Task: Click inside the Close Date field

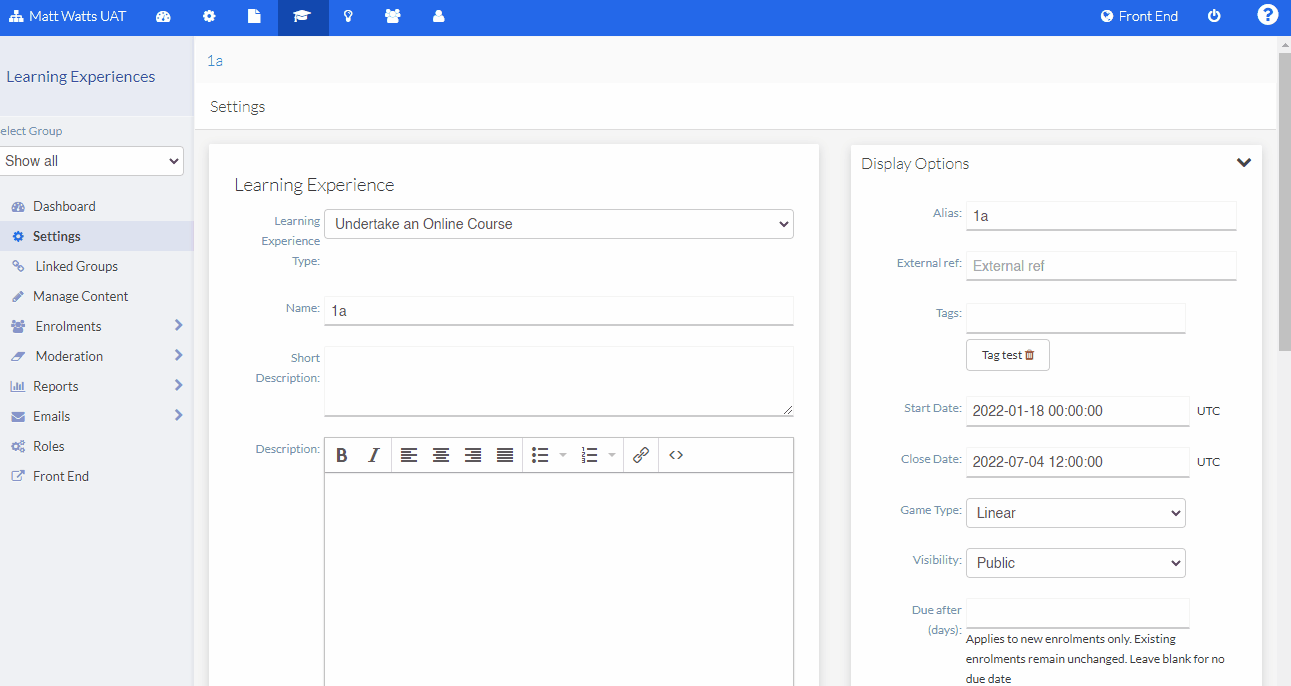Action: (1076, 461)
